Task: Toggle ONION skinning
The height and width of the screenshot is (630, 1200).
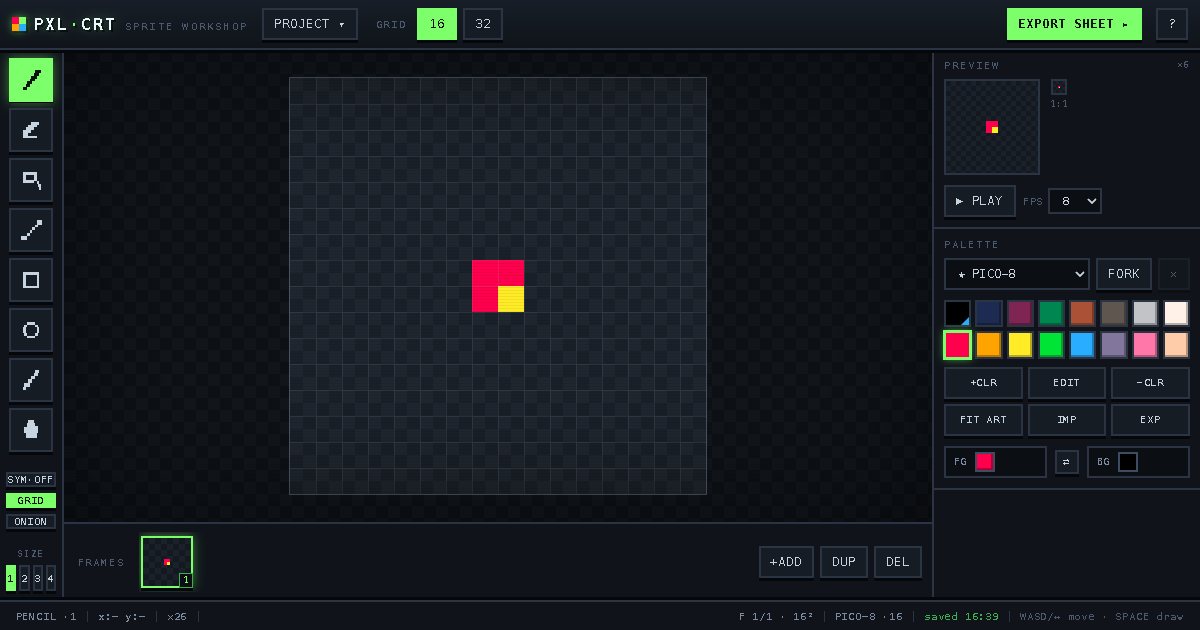Action: (31, 522)
